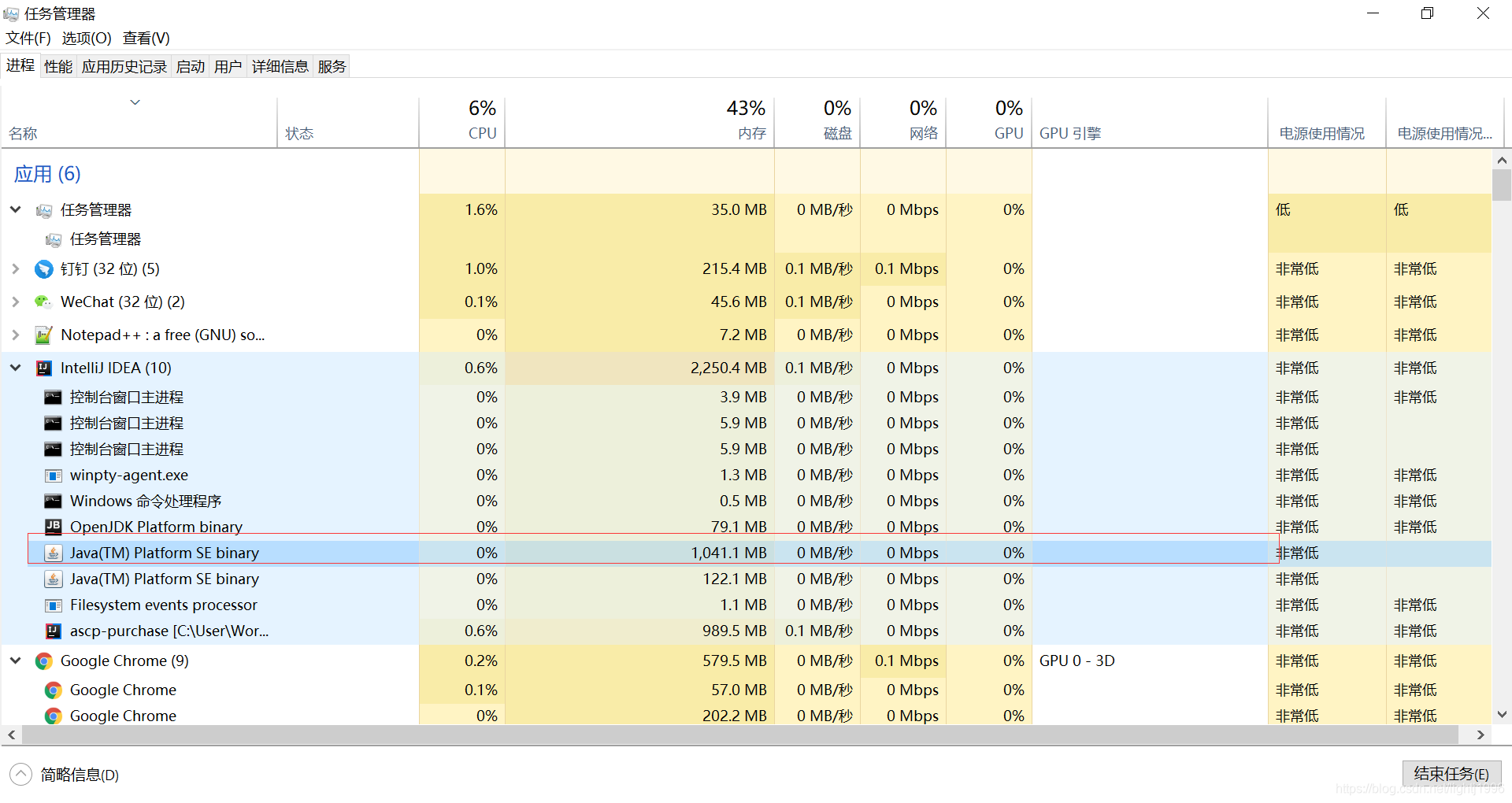Click vertical scrollbar up arrow
The image size is (1512, 803).
pos(1502,160)
